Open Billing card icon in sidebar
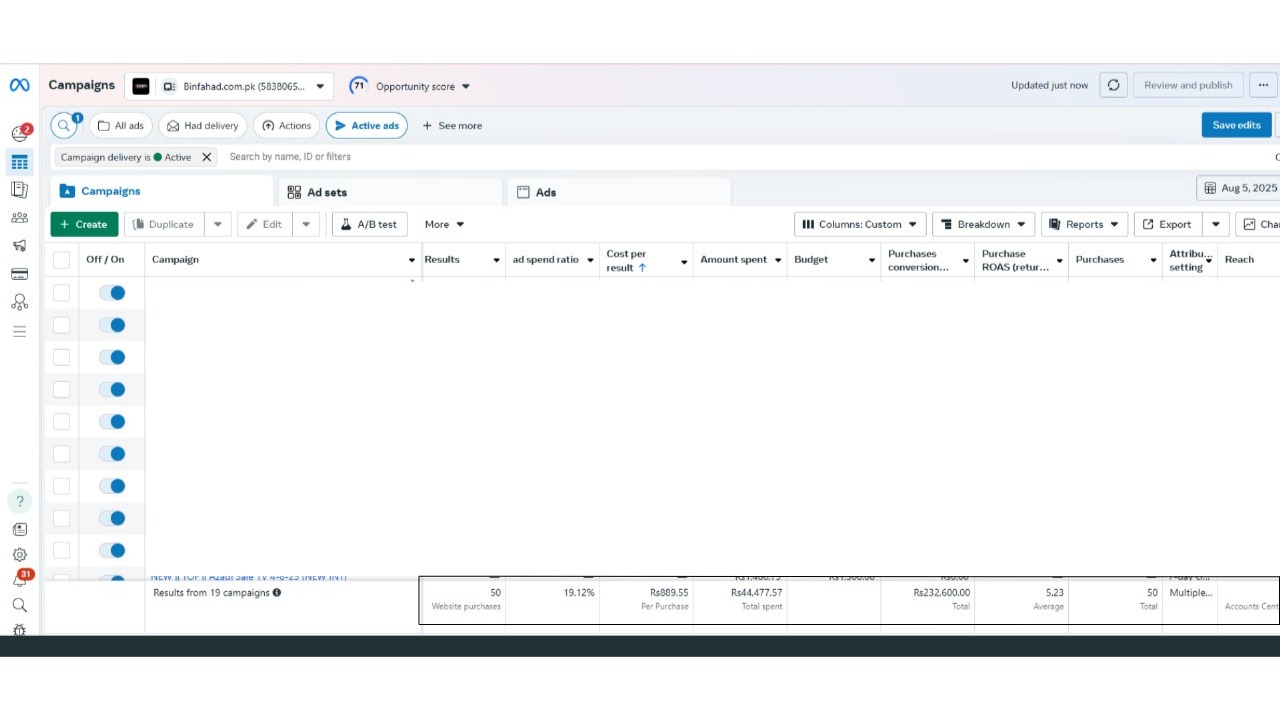 pos(19,274)
